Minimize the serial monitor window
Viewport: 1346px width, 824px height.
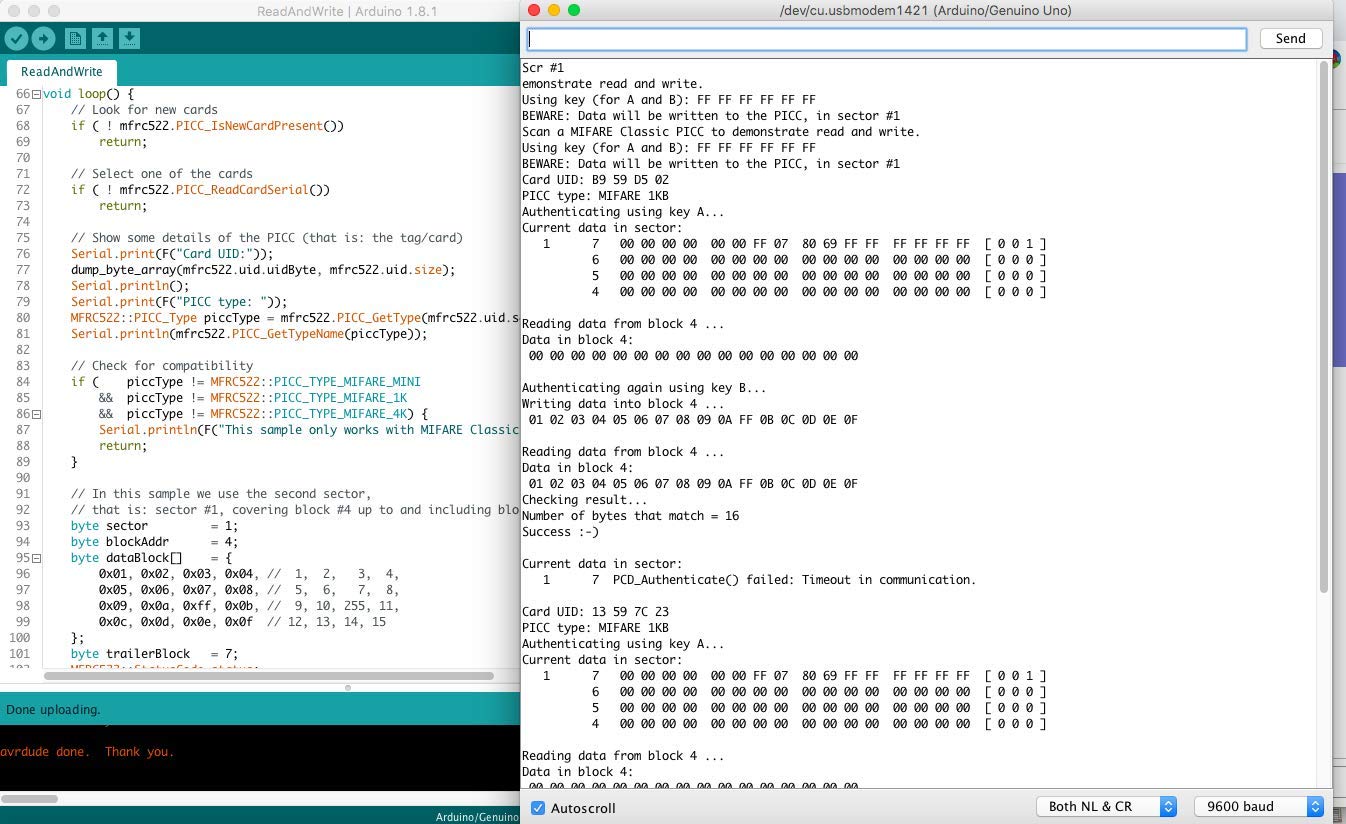[x=554, y=10]
